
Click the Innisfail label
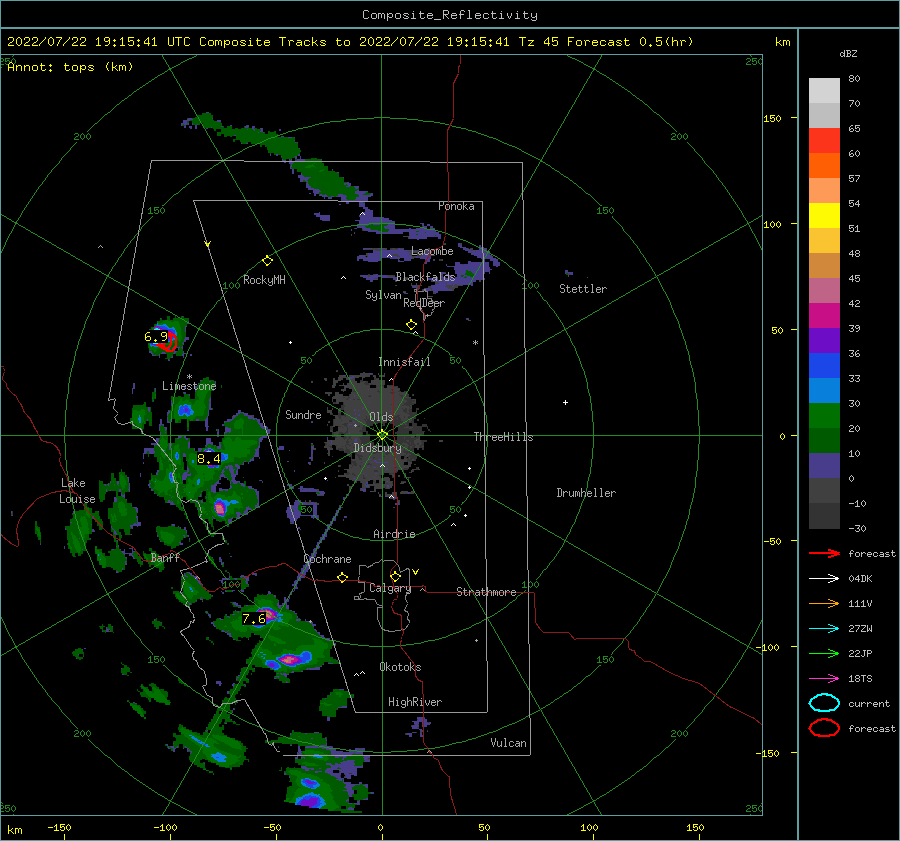point(404,362)
